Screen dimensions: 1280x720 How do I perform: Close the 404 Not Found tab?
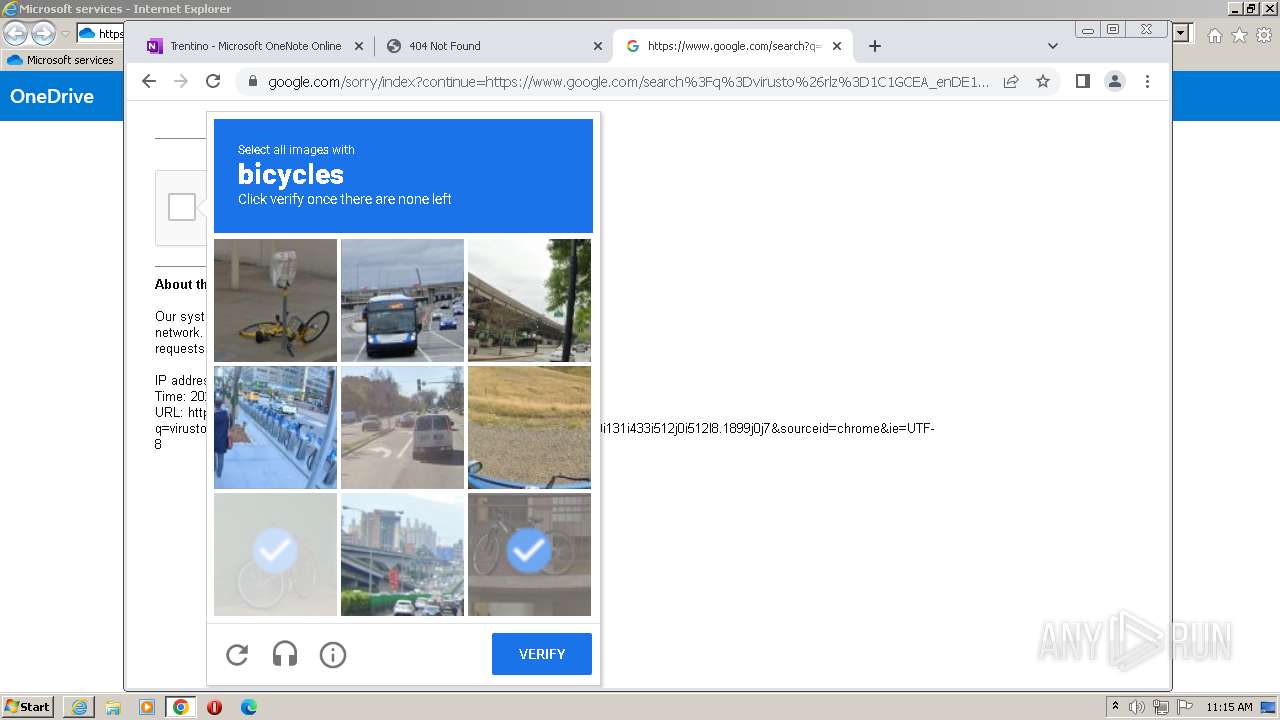point(598,46)
